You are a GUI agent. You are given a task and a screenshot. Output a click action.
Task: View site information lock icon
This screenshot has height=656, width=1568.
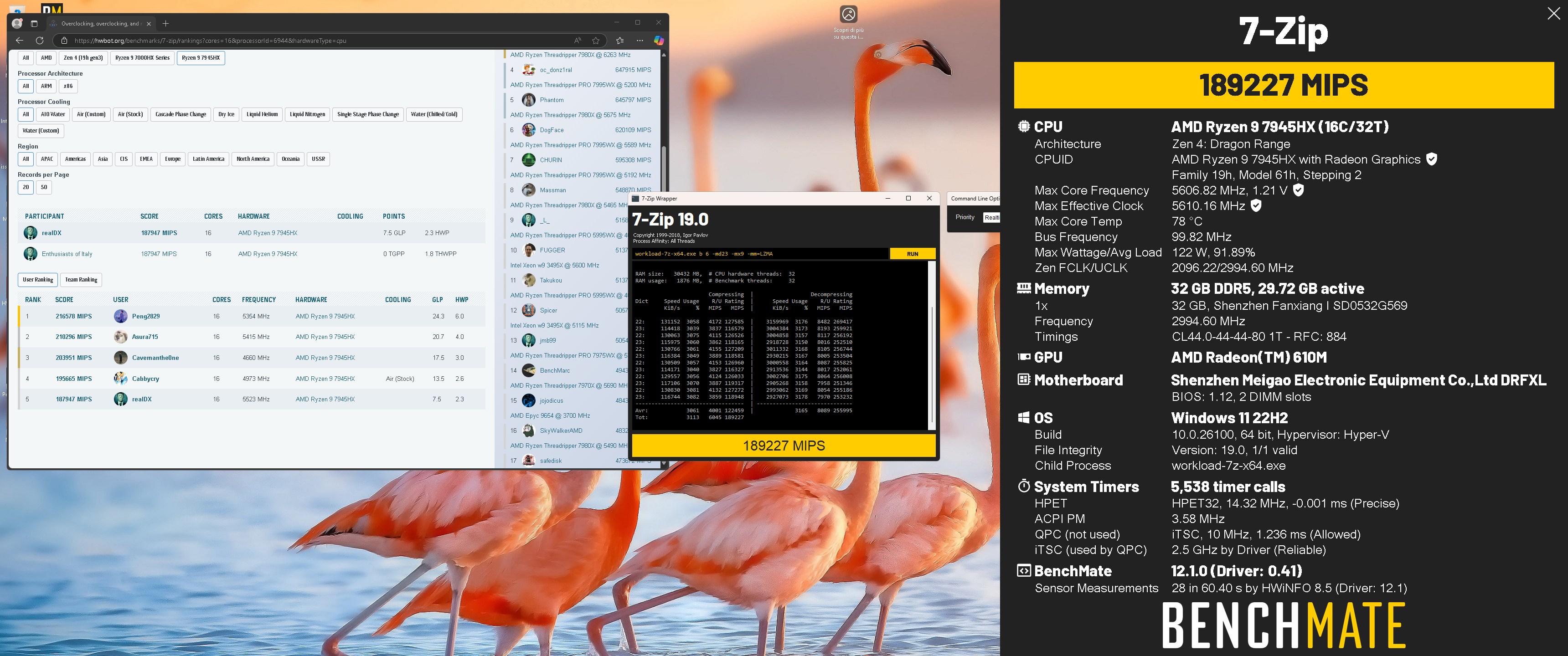(64, 40)
